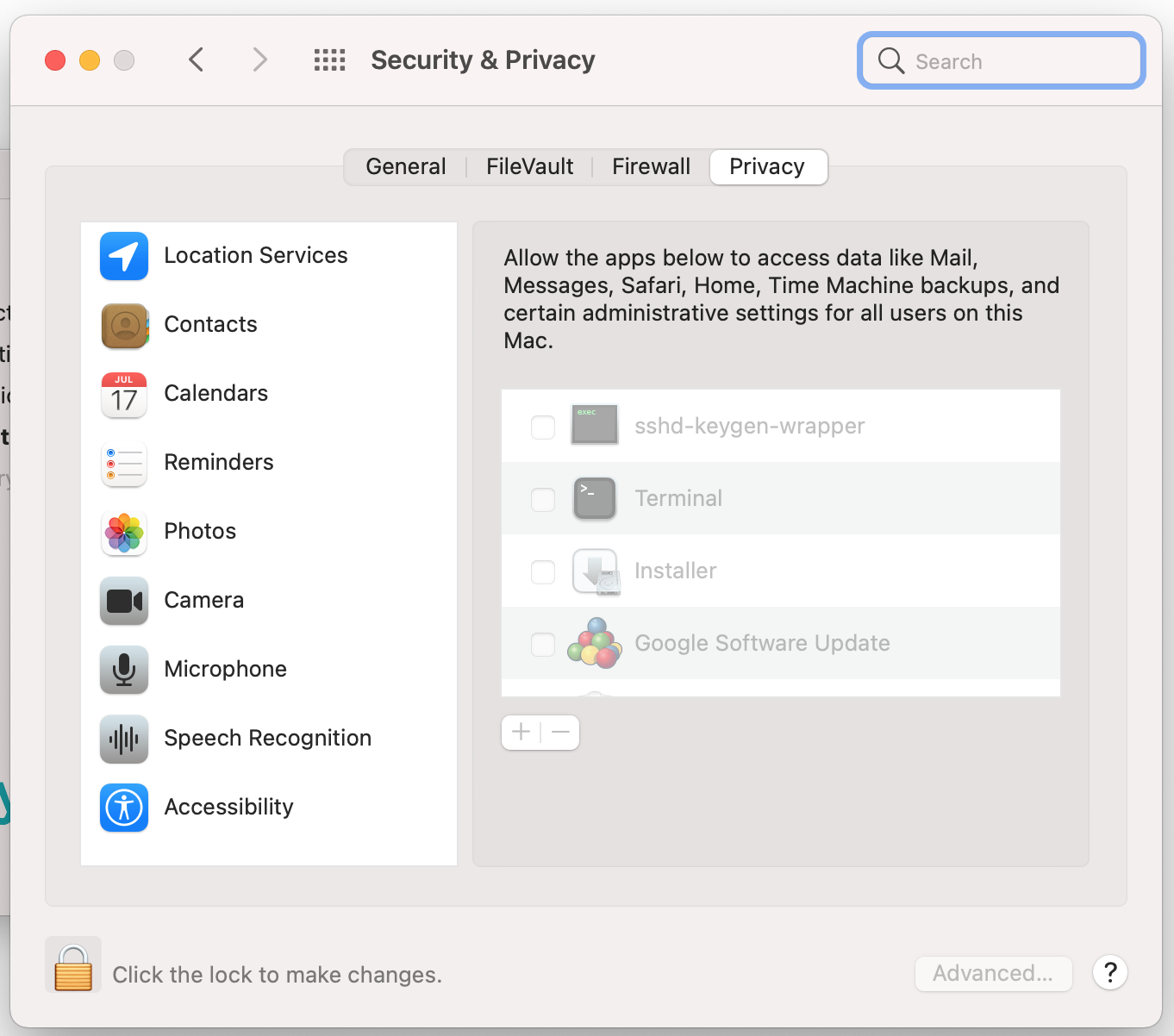Open Camera privacy settings icon
The width and height of the screenshot is (1174, 1036).
point(124,601)
